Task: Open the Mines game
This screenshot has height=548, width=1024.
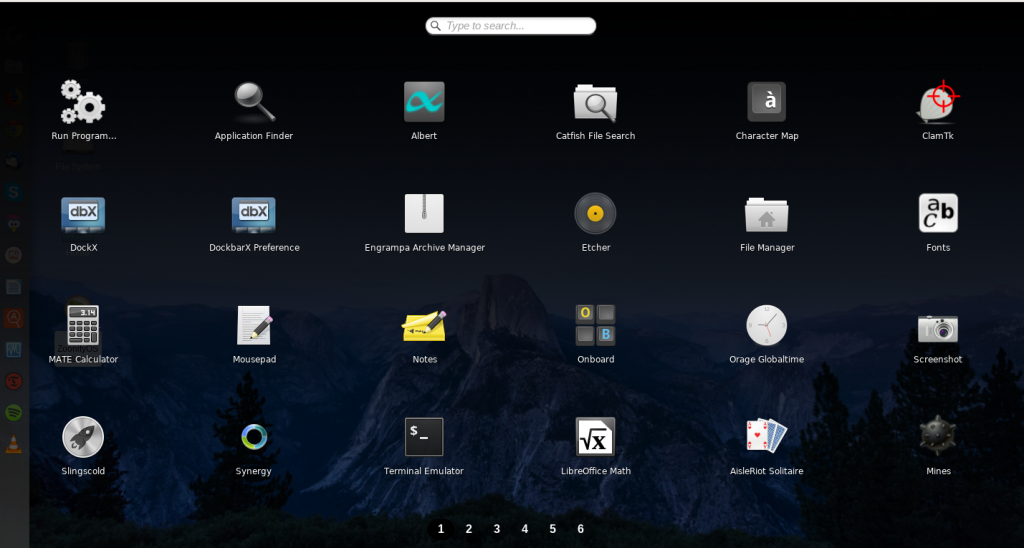Action: click(x=938, y=436)
